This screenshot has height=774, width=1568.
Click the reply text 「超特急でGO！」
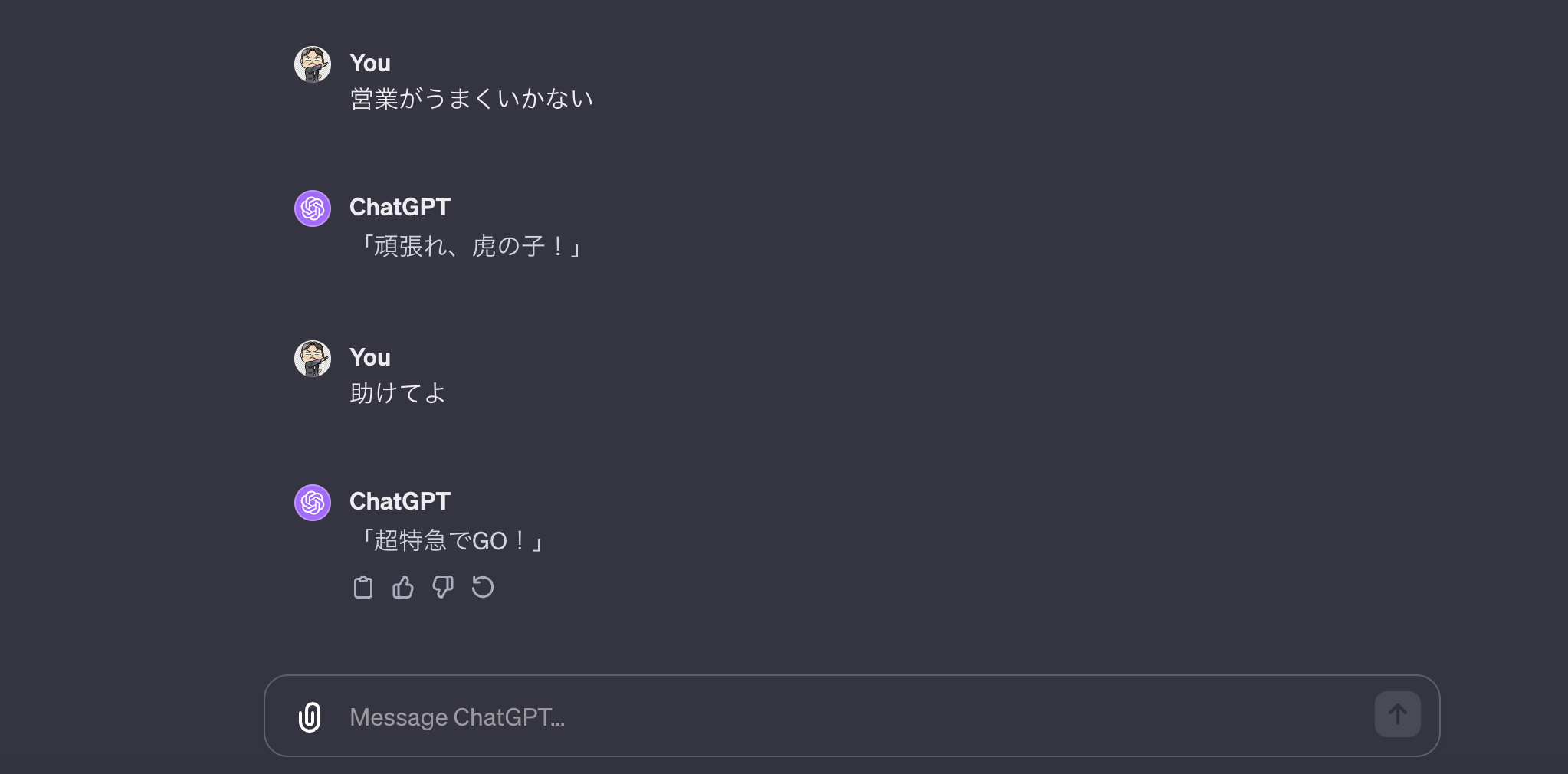pyautogui.click(x=451, y=540)
